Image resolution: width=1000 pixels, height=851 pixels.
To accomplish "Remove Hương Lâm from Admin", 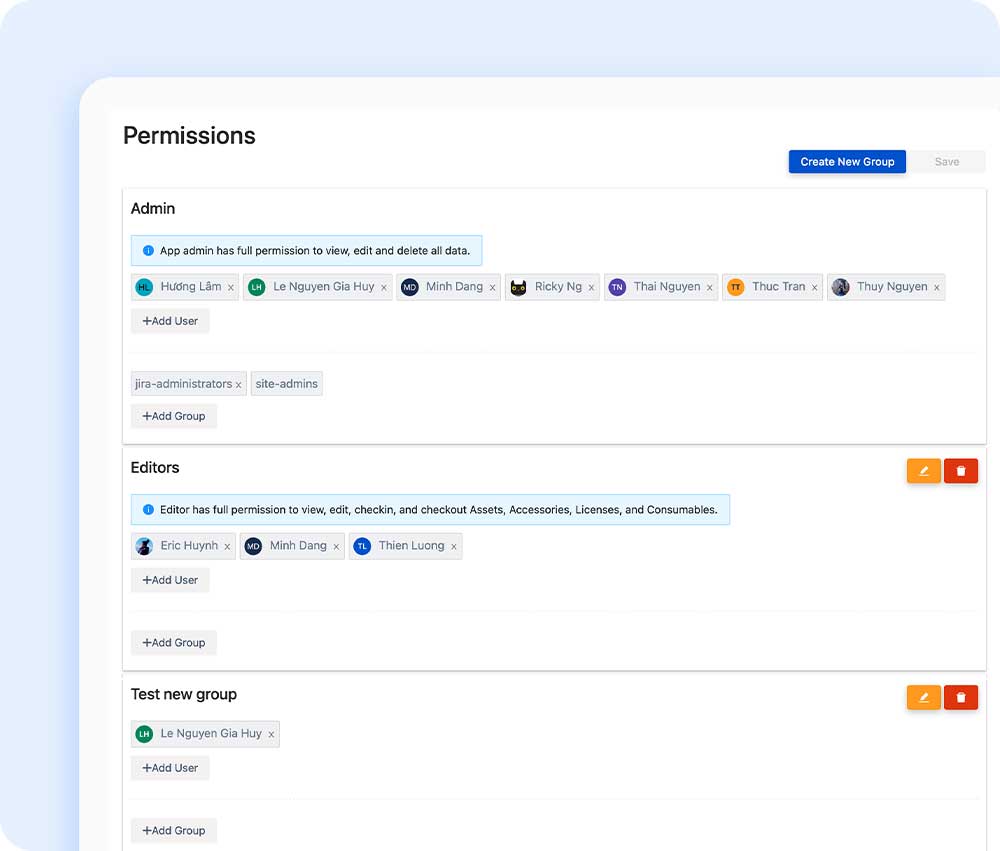I will (231, 288).
